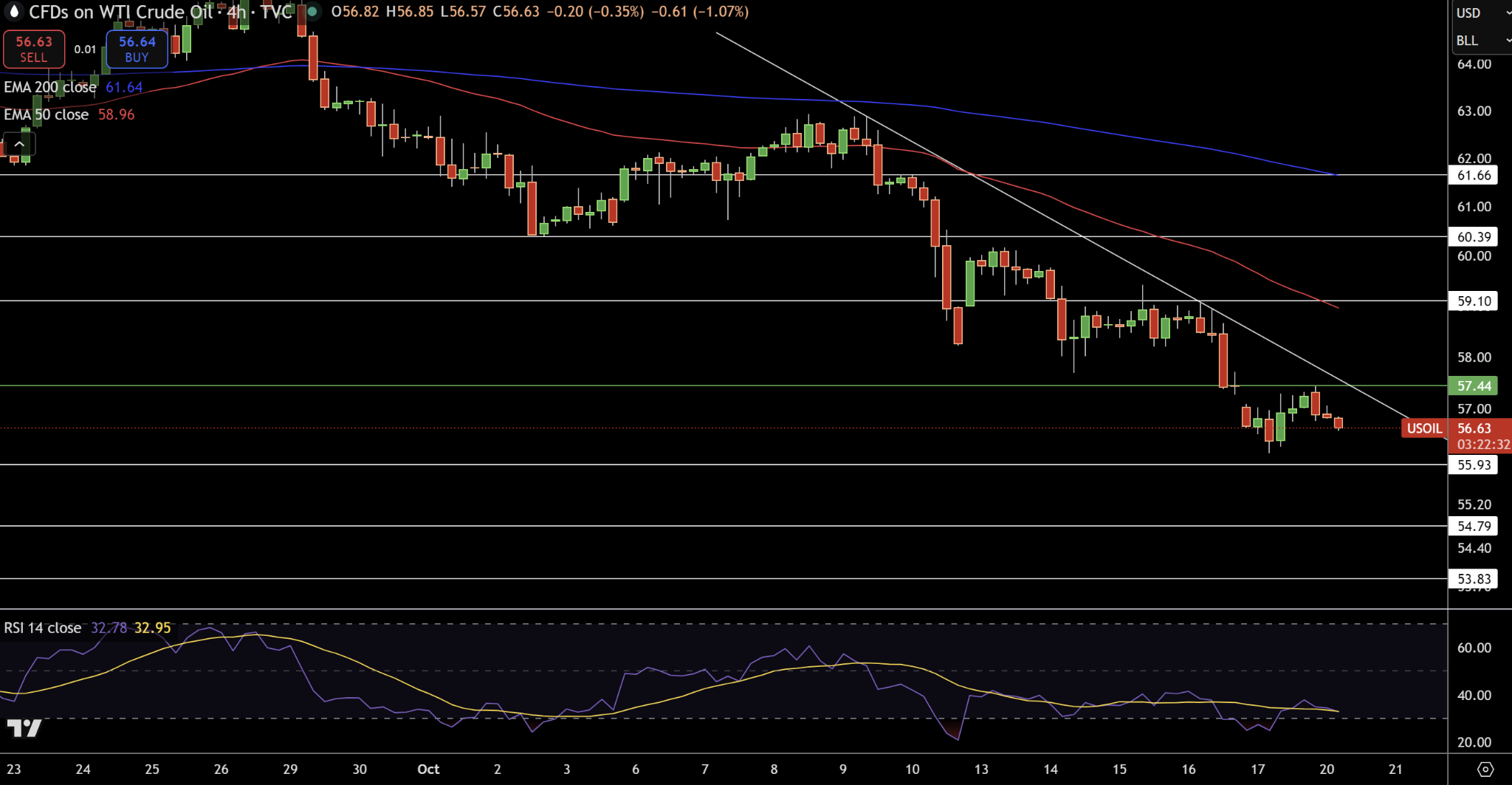Select the 59.10 horizontal line price label

(x=1474, y=301)
